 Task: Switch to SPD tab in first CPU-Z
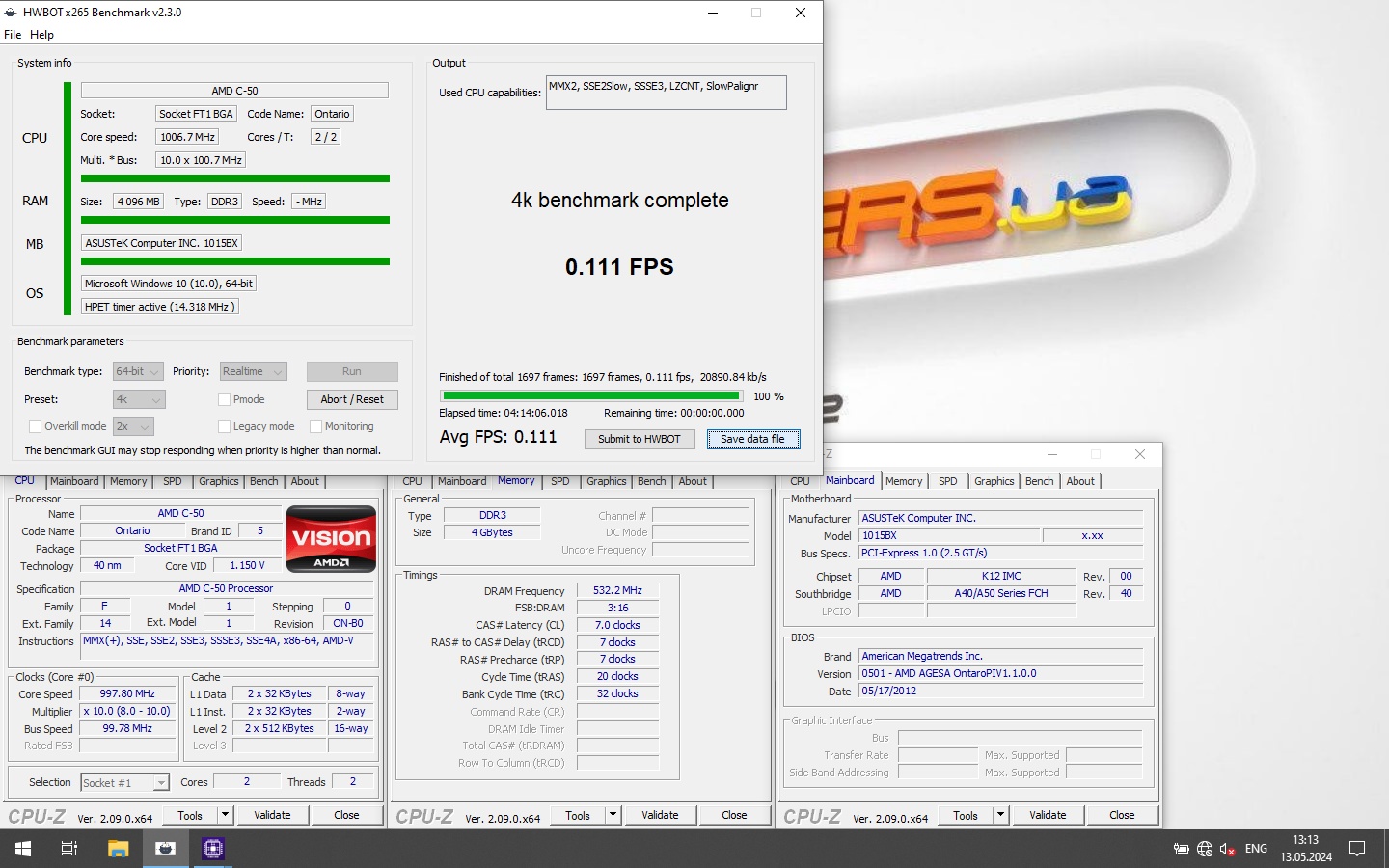coord(173,481)
